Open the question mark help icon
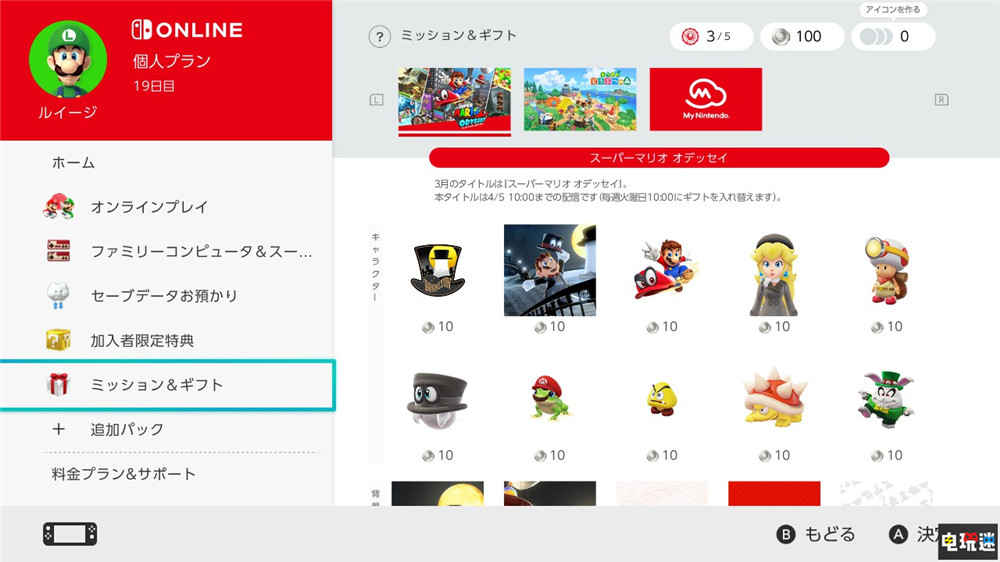Viewport: 1000px width, 562px height. coord(379,36)
